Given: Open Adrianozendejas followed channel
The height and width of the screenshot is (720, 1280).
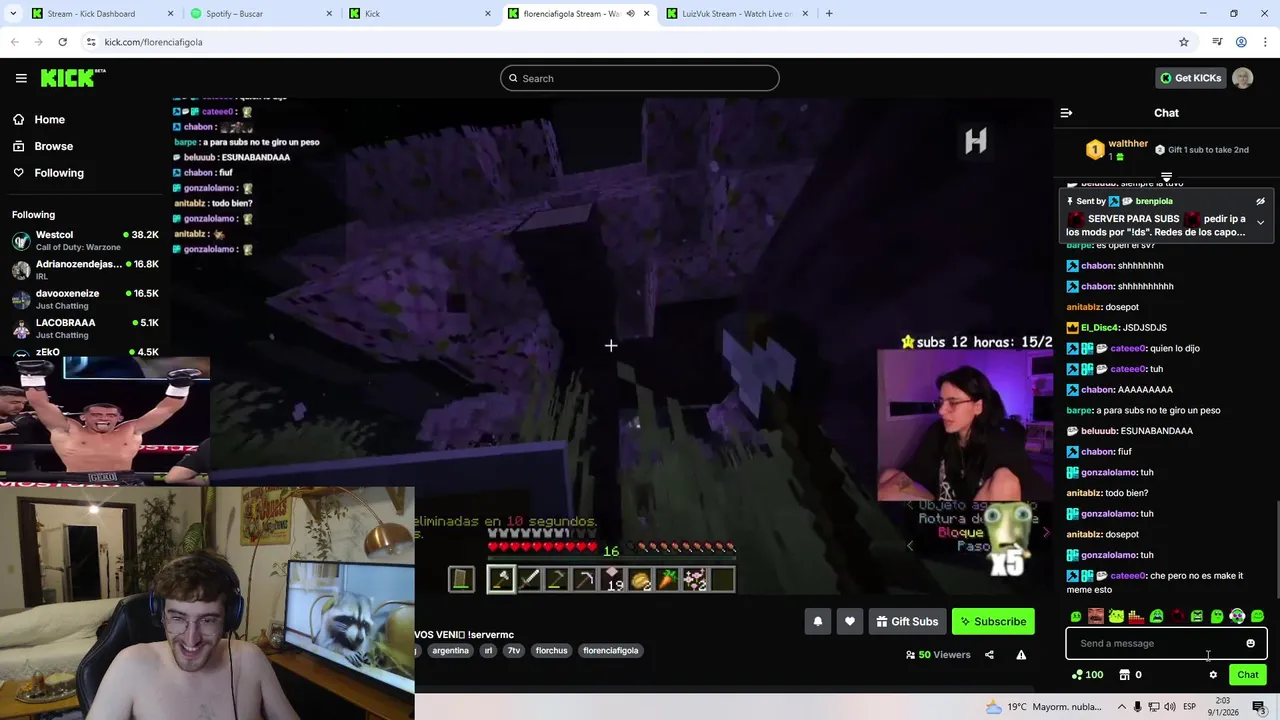Looking at the screenshot, I should tap(85, 270).
